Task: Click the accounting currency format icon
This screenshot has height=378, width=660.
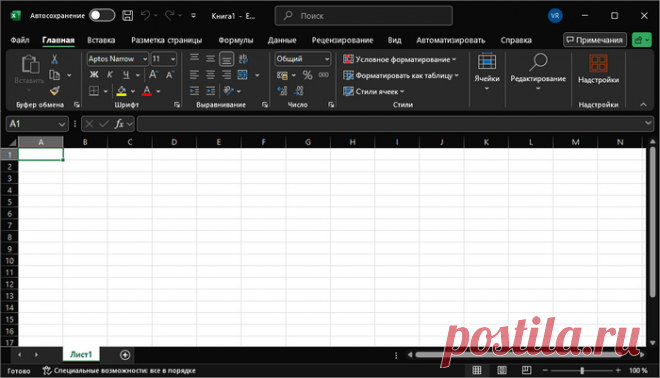Action: pyautogui.click(x=282, y=75)
